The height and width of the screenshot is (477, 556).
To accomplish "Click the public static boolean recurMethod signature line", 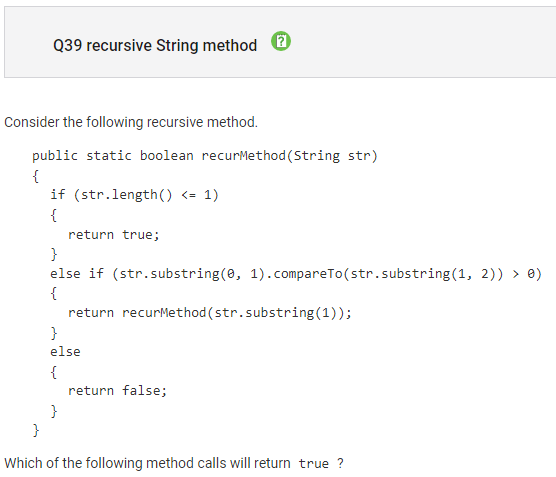I will tap(205, 156).
